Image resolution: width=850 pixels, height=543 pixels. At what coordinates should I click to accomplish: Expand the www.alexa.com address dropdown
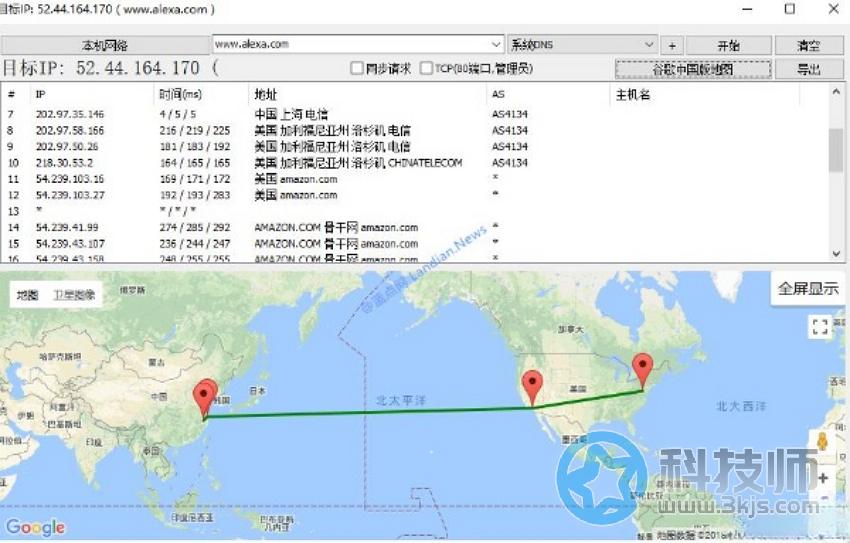point(497,45)
